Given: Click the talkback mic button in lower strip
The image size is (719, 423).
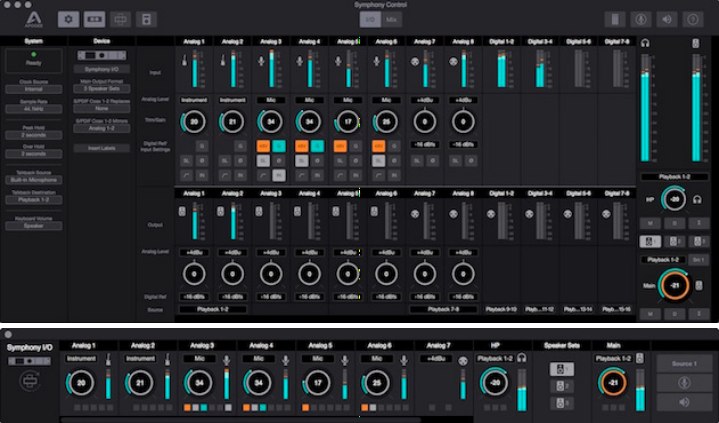Looking at the screenshot, I should click(x=684, y=383).
